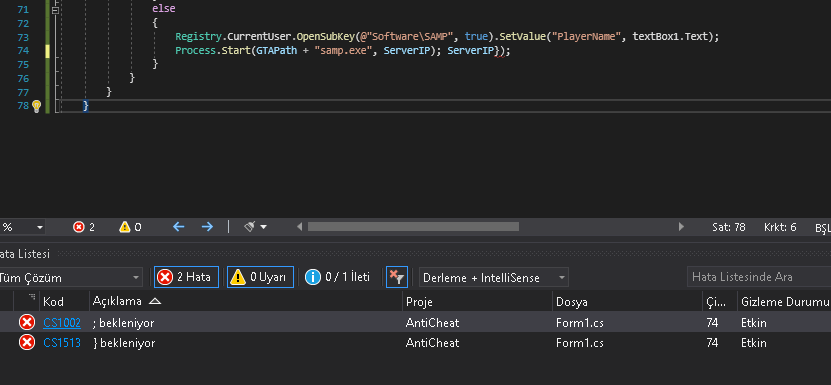Image resolution: width=831 pixels, height=385 pixels.
Task: Toggle the '0 Uyarı' warnings filter button
Action: click(x=260, y=277)
